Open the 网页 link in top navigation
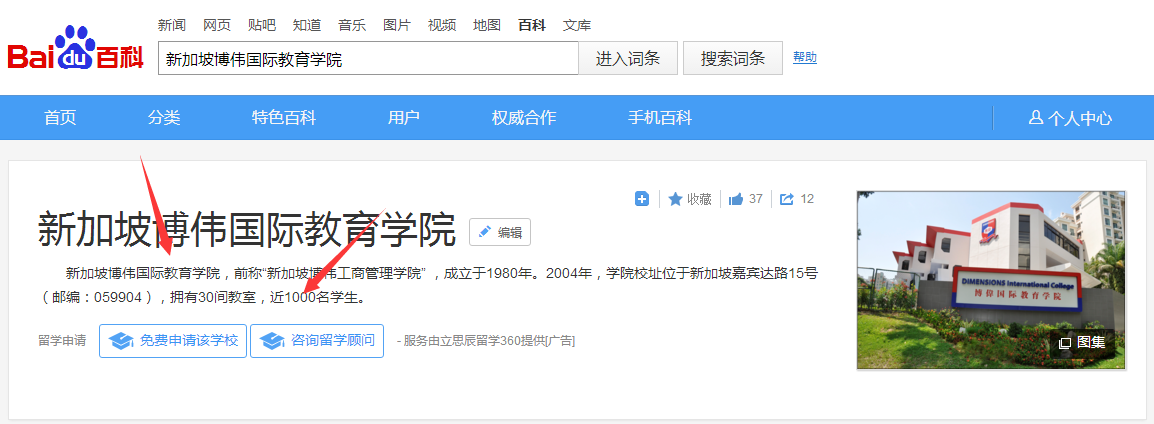 click(x=217, y=25)
